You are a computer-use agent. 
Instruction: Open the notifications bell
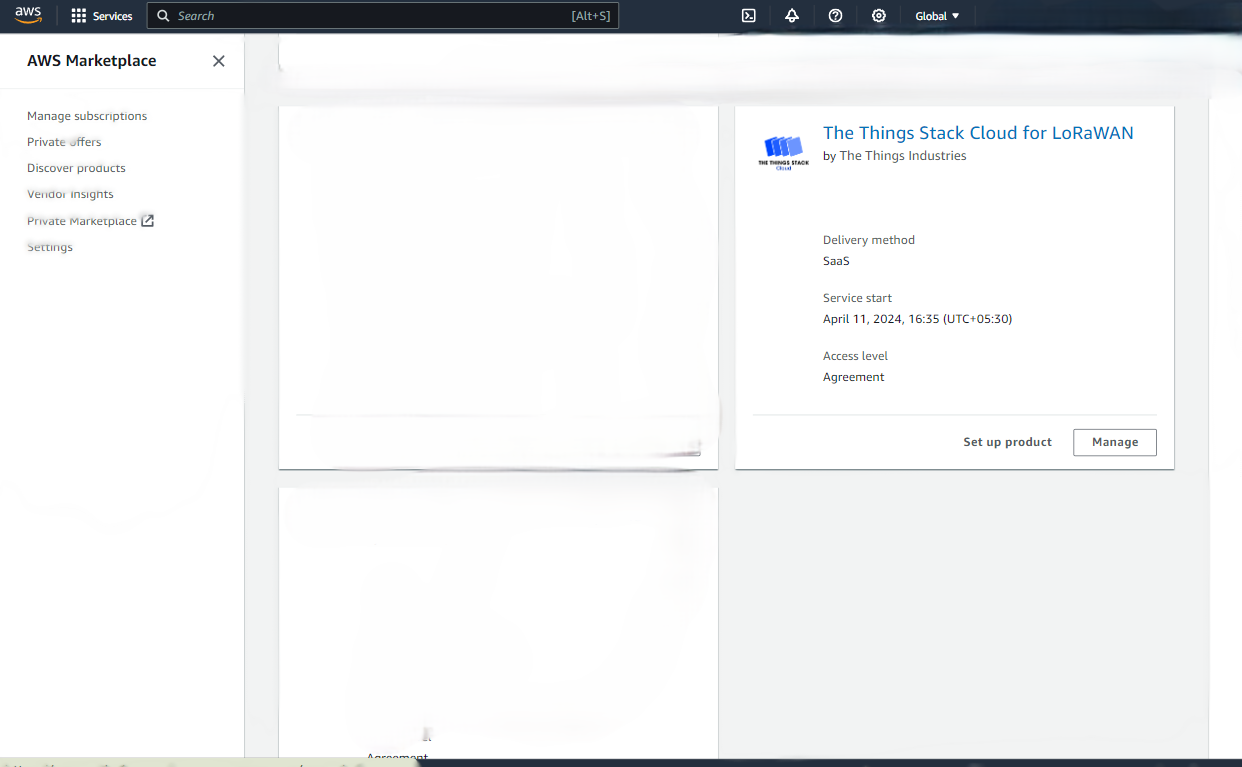click(792, 15)
